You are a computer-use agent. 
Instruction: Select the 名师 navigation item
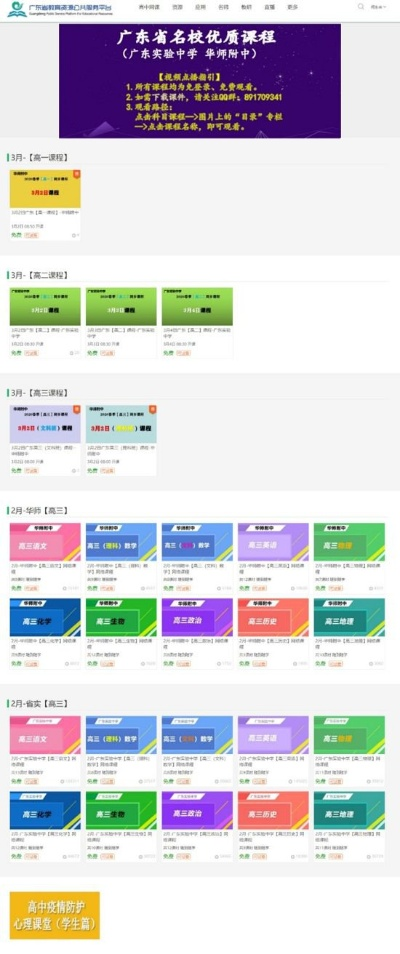pos(223,7)
